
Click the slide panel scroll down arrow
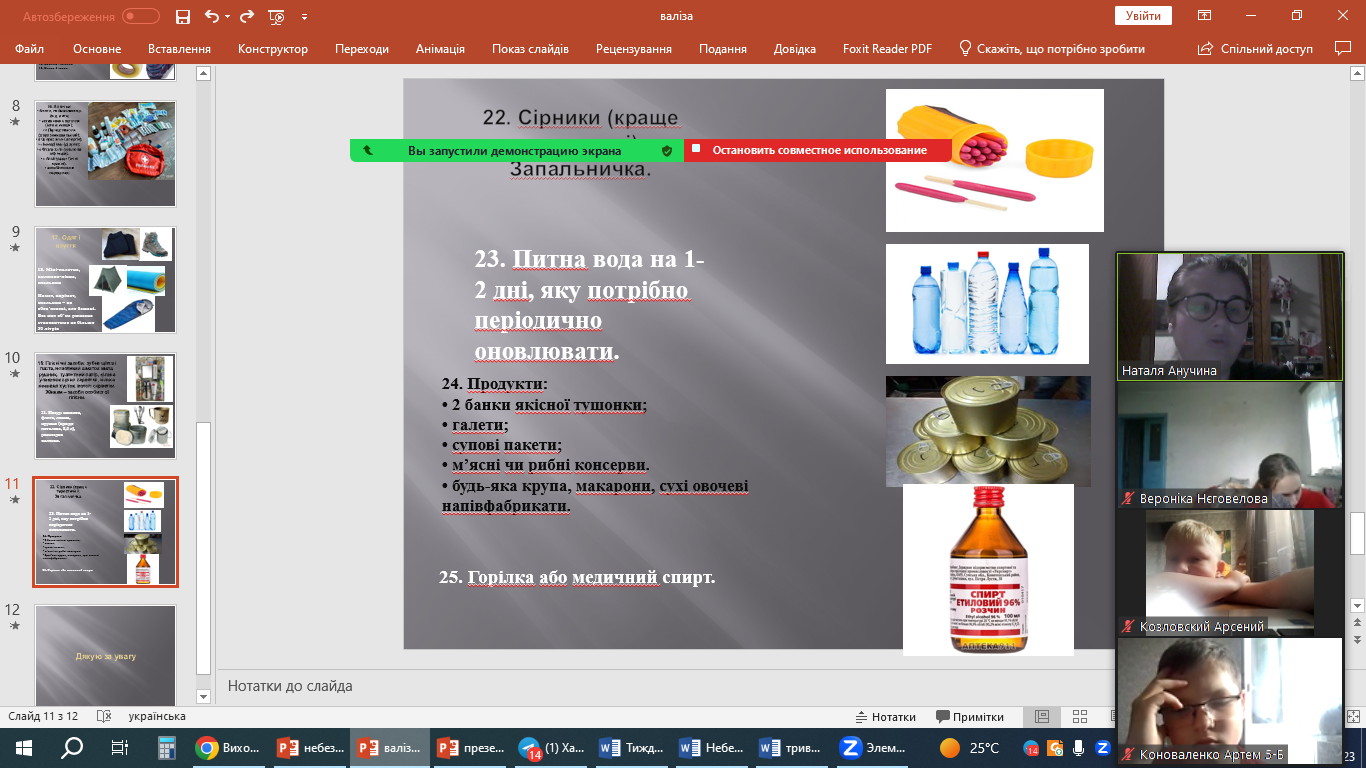[x=204, y=696]
